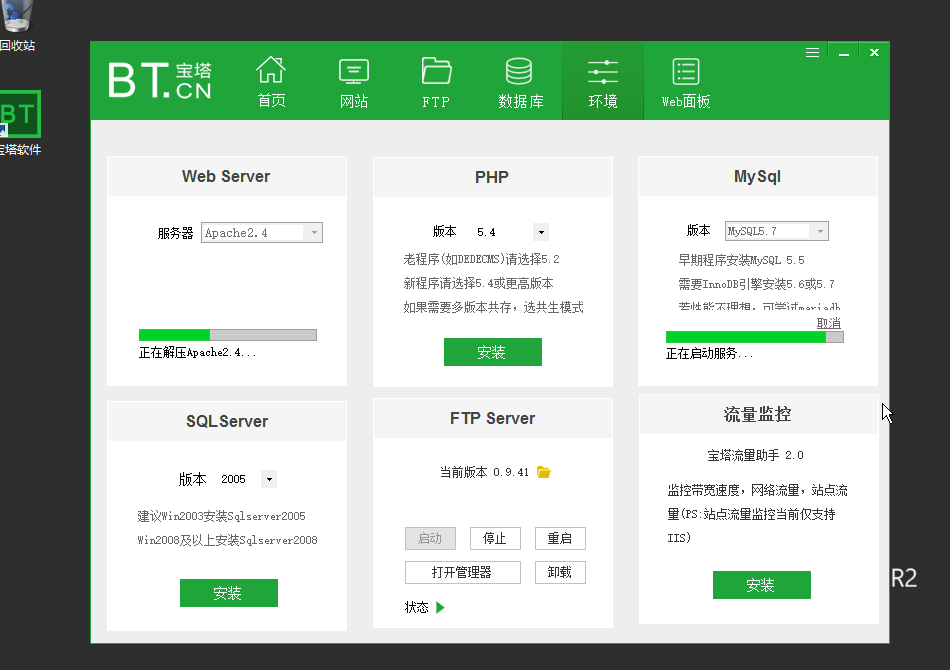This screenshot has width=950, height=670.
Task: Click the MySQL service startup progress bar
Action: coord(754,337)
